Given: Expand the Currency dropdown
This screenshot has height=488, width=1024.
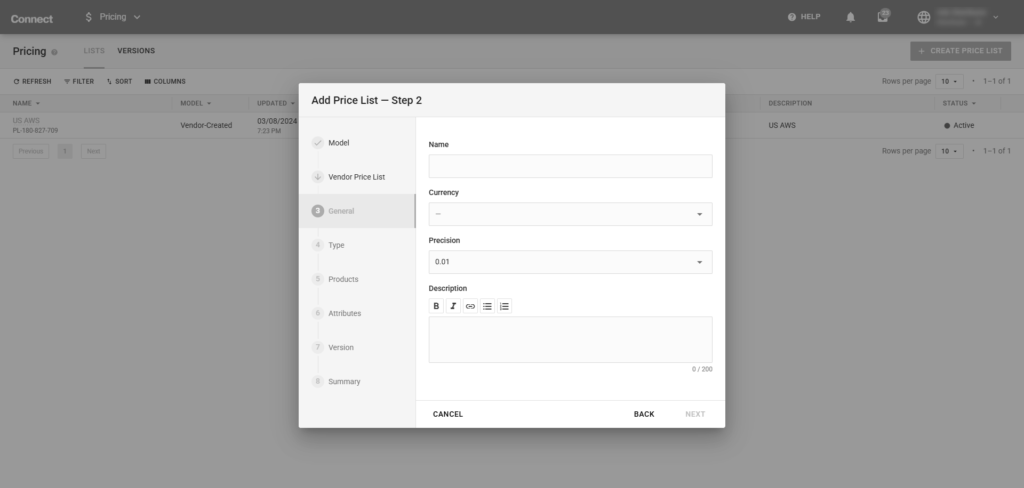Looking at the screenshot, I should [x=570, y=214].
